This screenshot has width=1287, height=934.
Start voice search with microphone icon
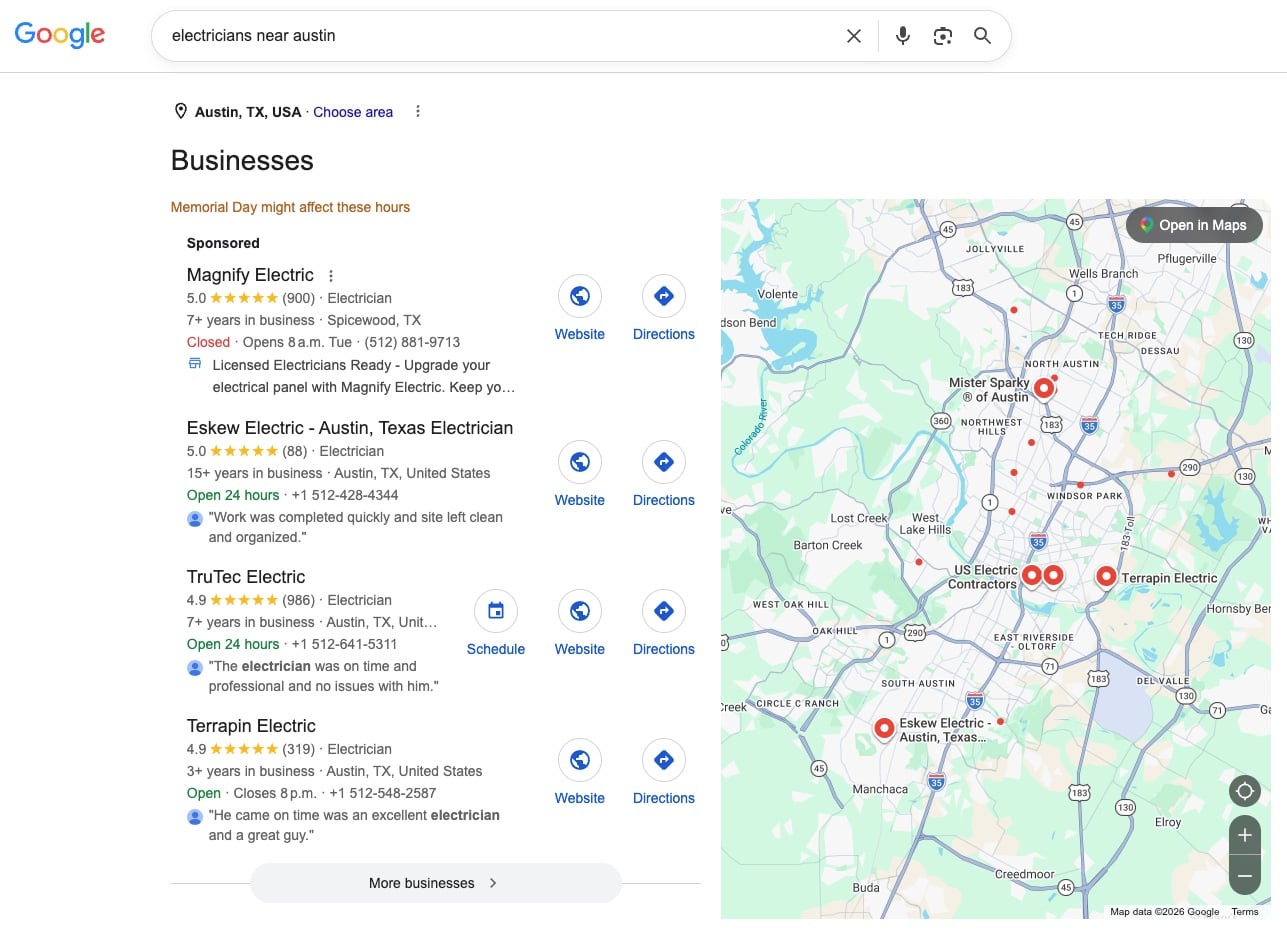point(903,36)
